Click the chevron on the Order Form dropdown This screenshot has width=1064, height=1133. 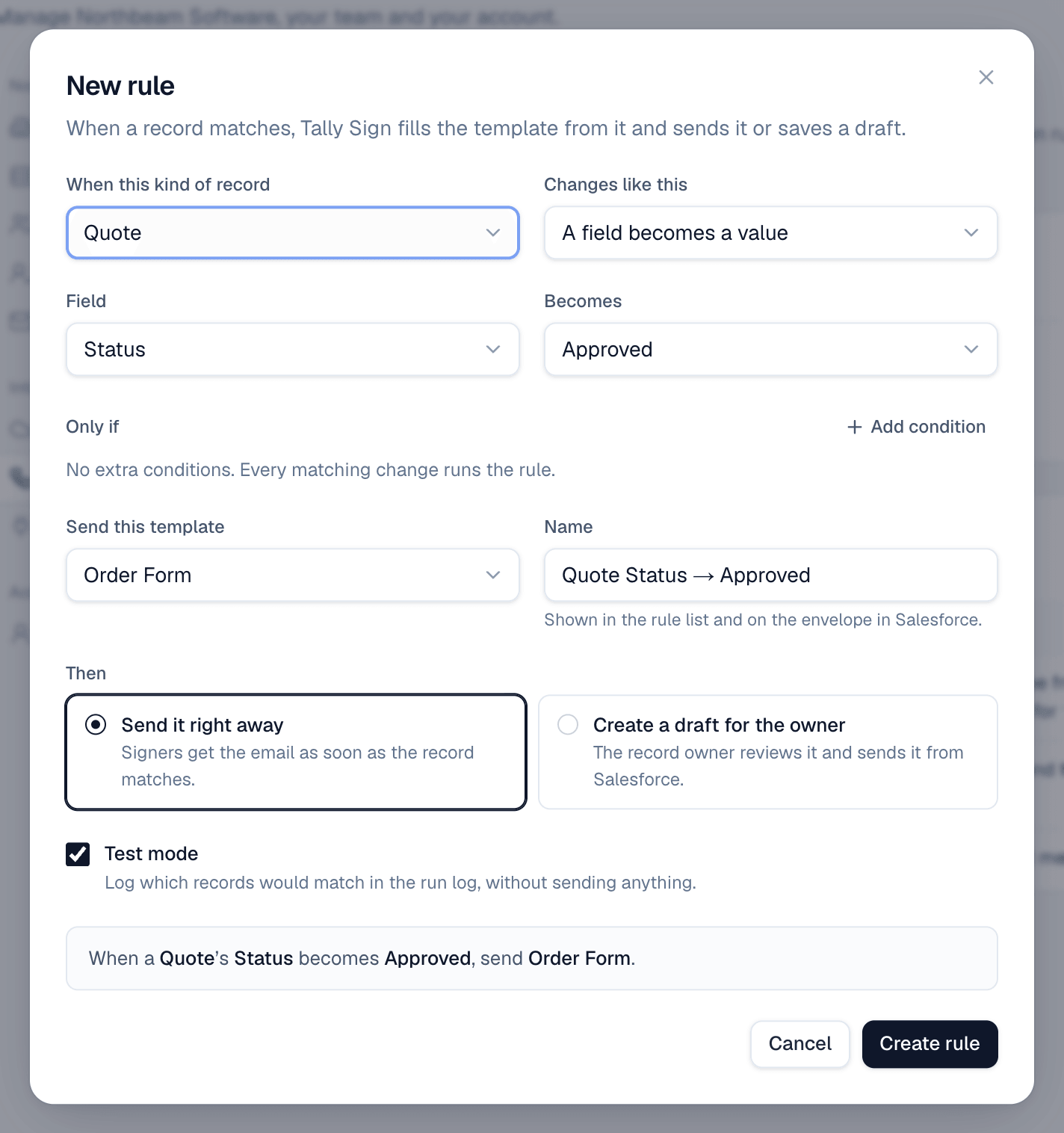pyautogui.click(x=492, y=575)
